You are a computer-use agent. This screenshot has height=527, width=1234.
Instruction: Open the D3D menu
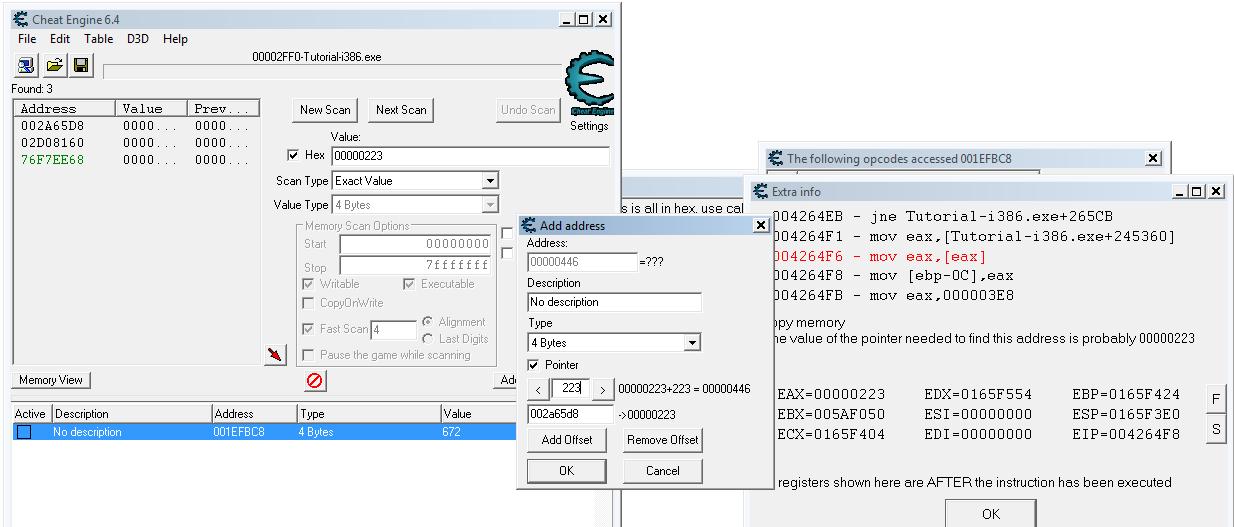pos(137,39)
